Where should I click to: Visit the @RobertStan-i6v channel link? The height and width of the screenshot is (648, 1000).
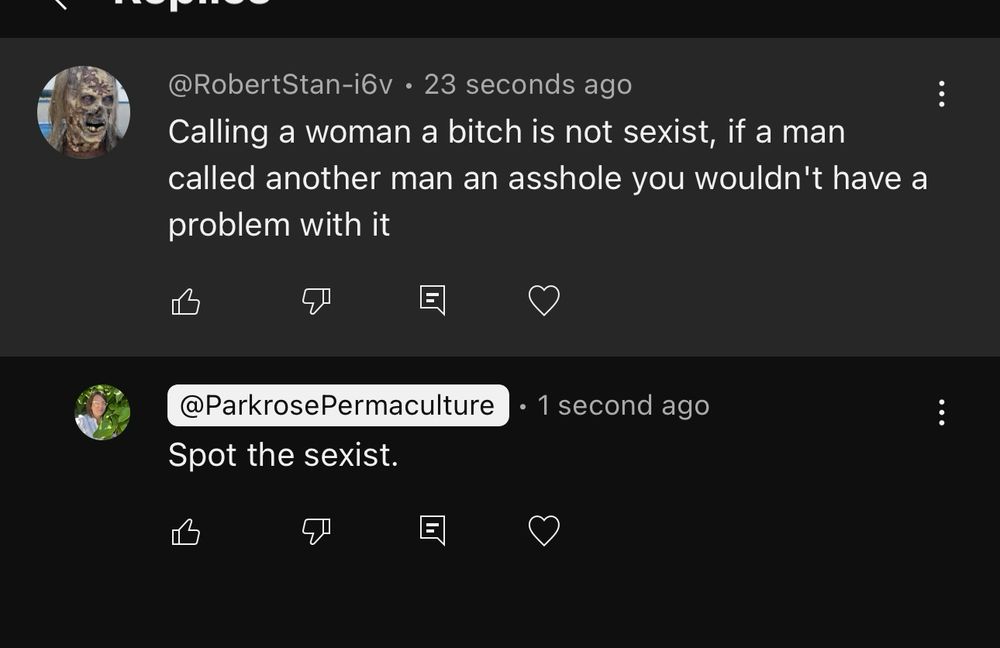[280, 85]
